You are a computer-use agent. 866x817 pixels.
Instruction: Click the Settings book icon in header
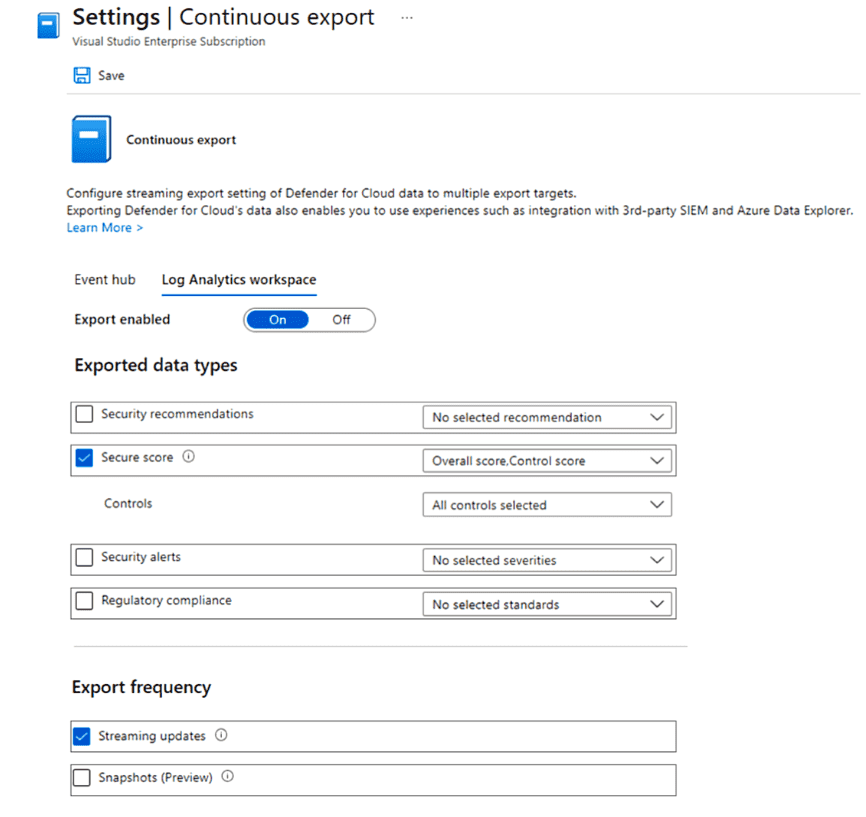[x=47, y=26]
